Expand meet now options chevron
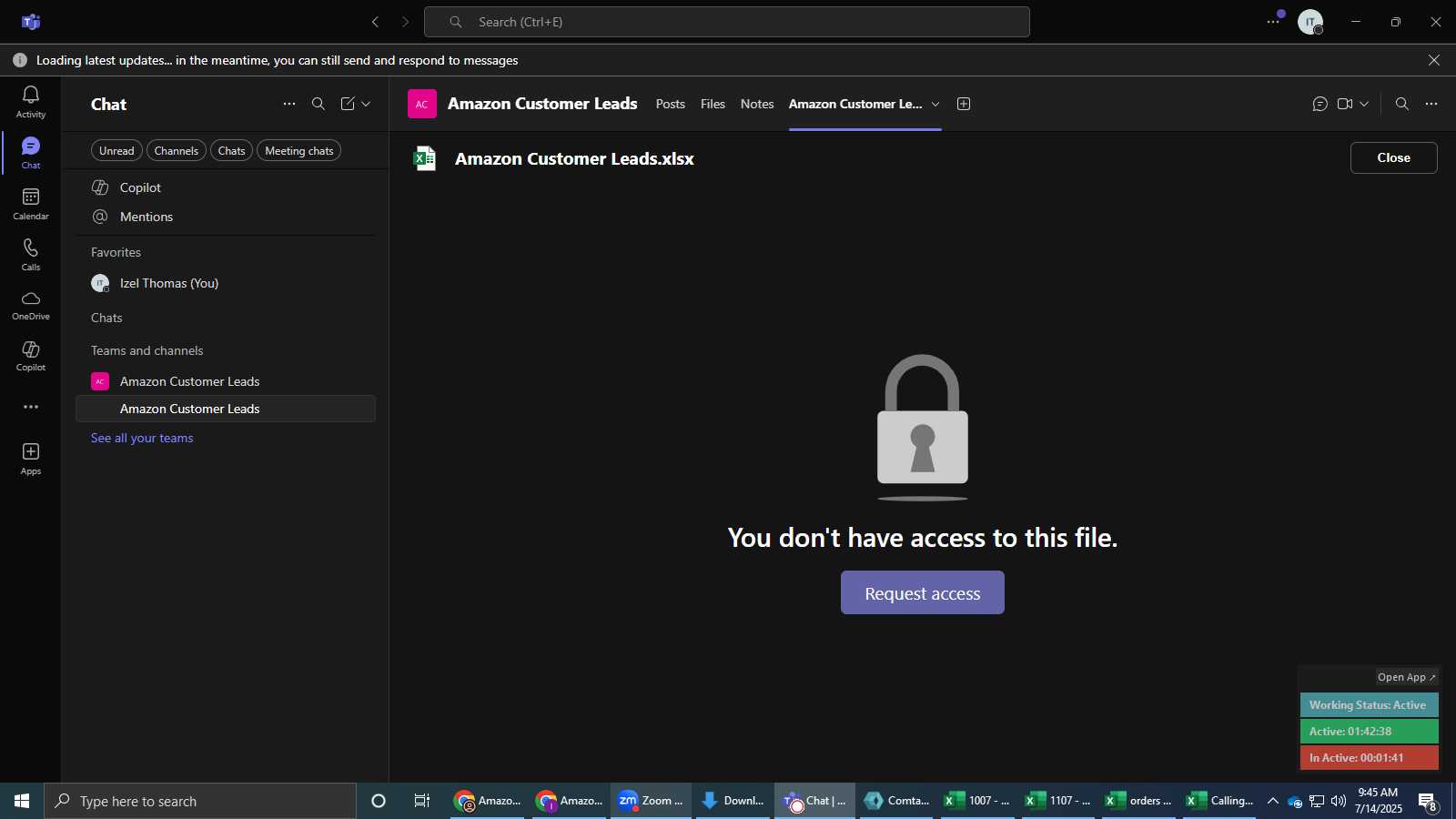Screen dimensions: 1456x819 click(x=1364, y=104)
